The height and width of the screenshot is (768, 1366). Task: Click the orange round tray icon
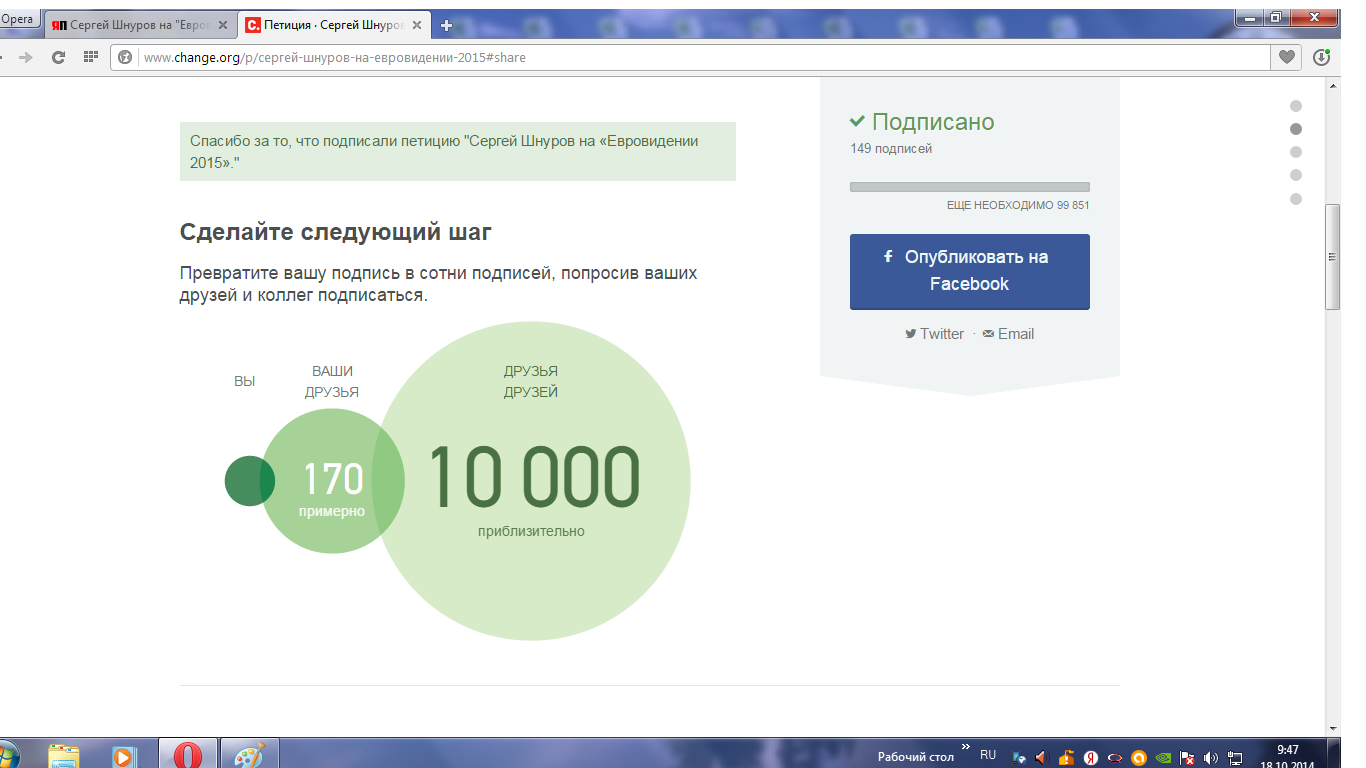pyautogui.click(x=1138, y=757)
